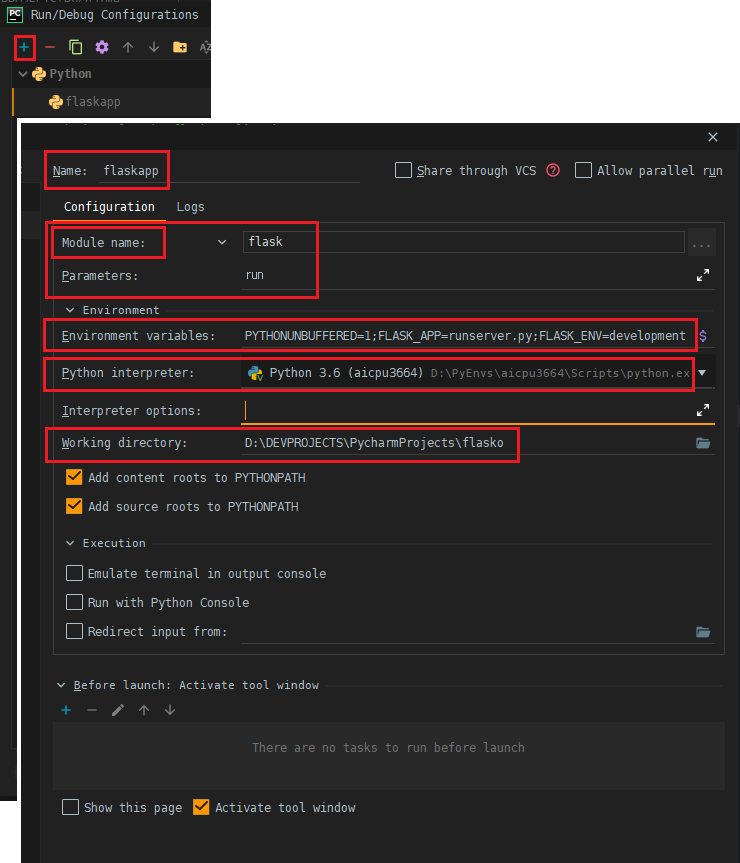Browse module name with ellipsis button
740x863 pixels.
[701, 243]
